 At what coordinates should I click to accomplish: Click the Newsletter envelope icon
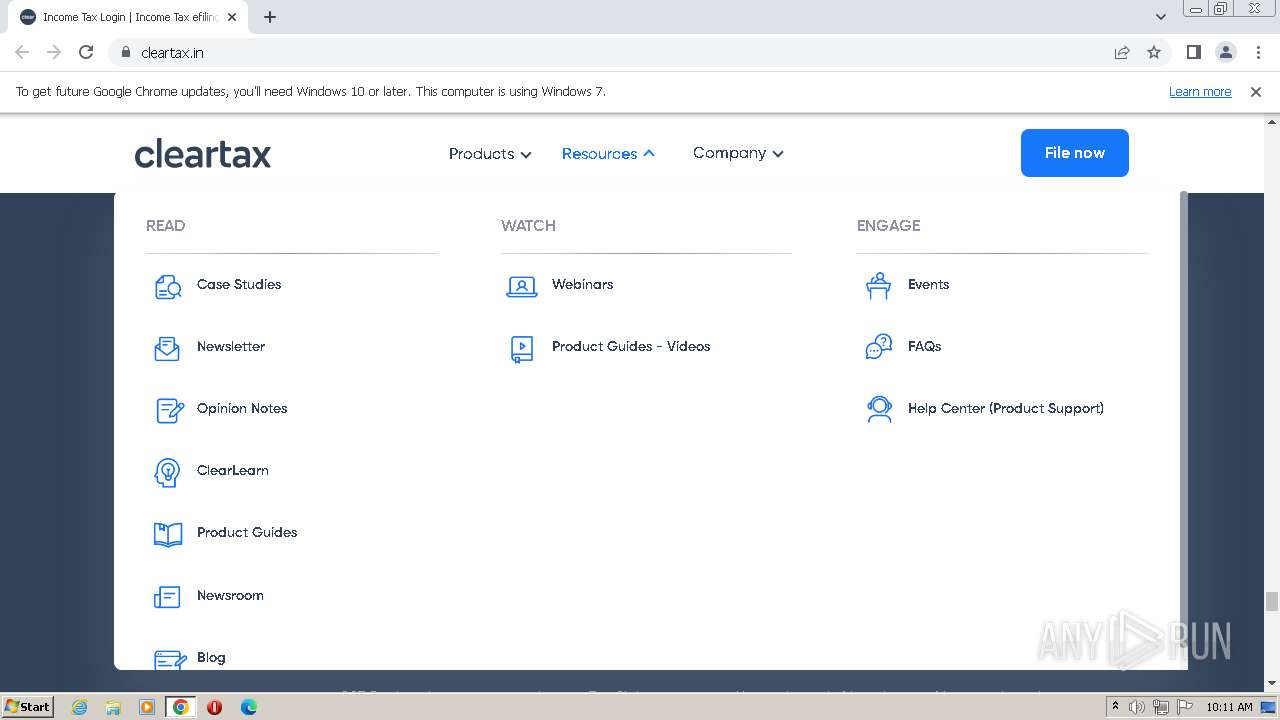tap(167, 348)
